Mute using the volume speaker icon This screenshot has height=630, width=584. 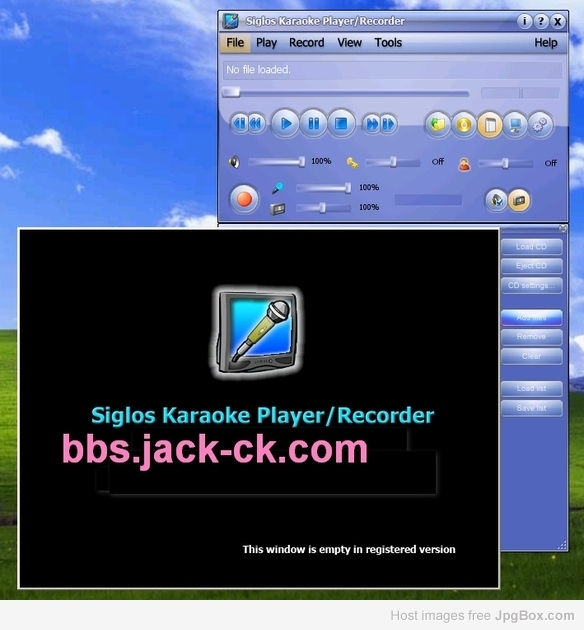235,162
